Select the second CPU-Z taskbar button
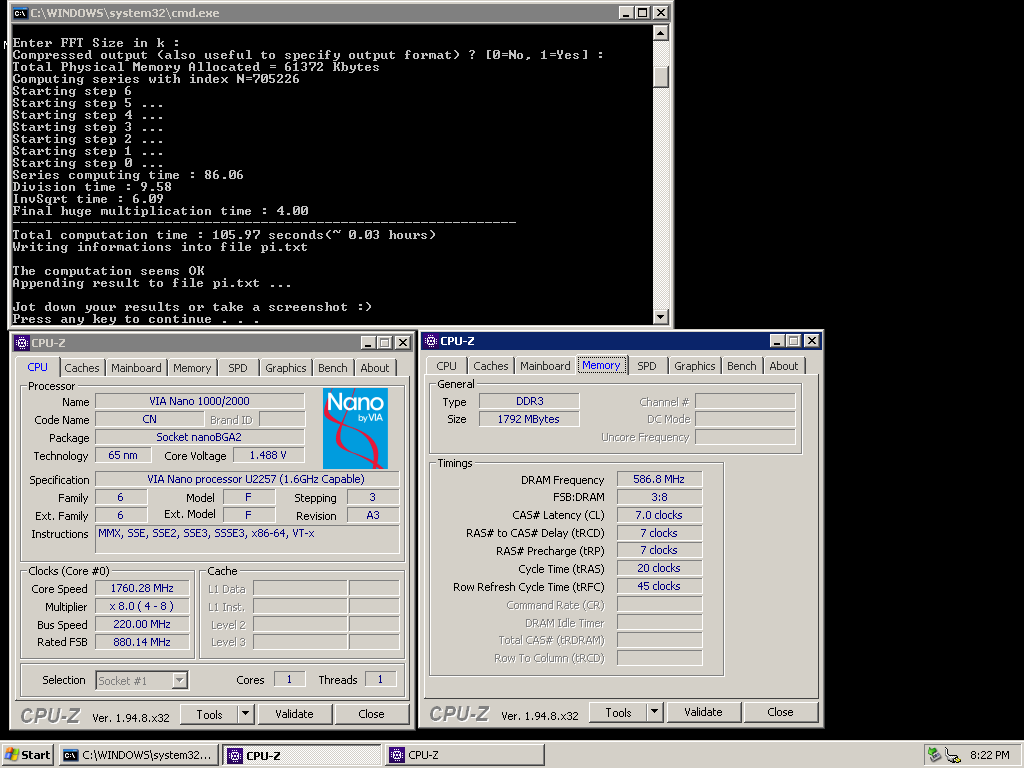The image size is (1024, 768). click(x=465, y=755)
